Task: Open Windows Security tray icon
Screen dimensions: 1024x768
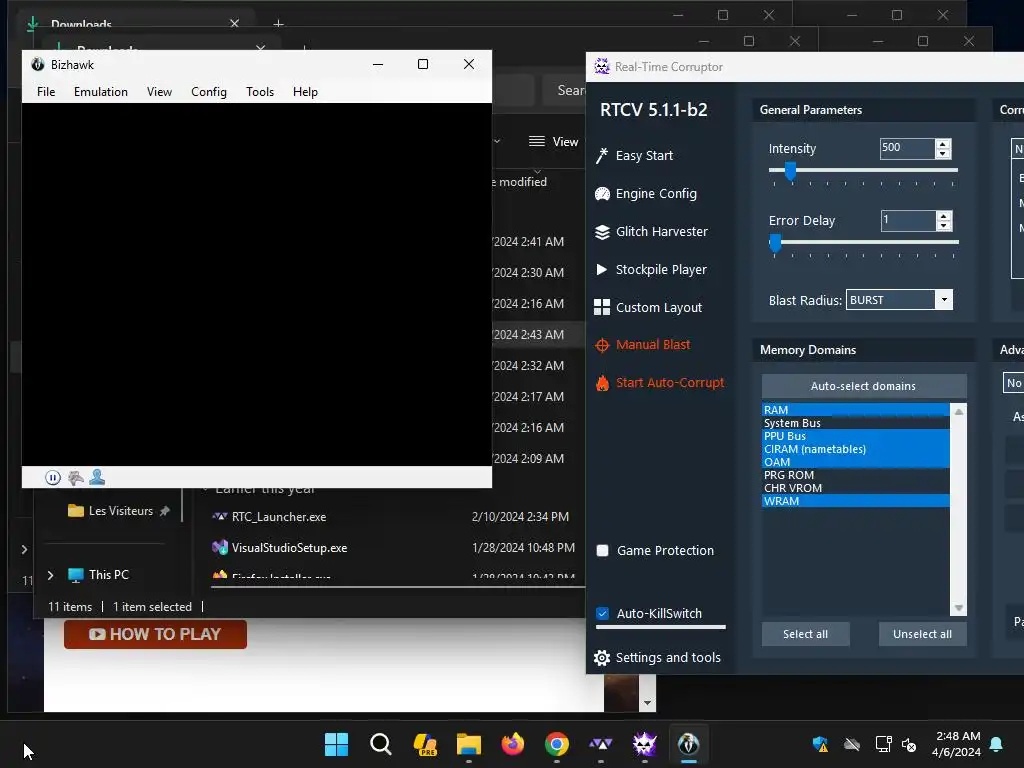Action: point(820,744)
